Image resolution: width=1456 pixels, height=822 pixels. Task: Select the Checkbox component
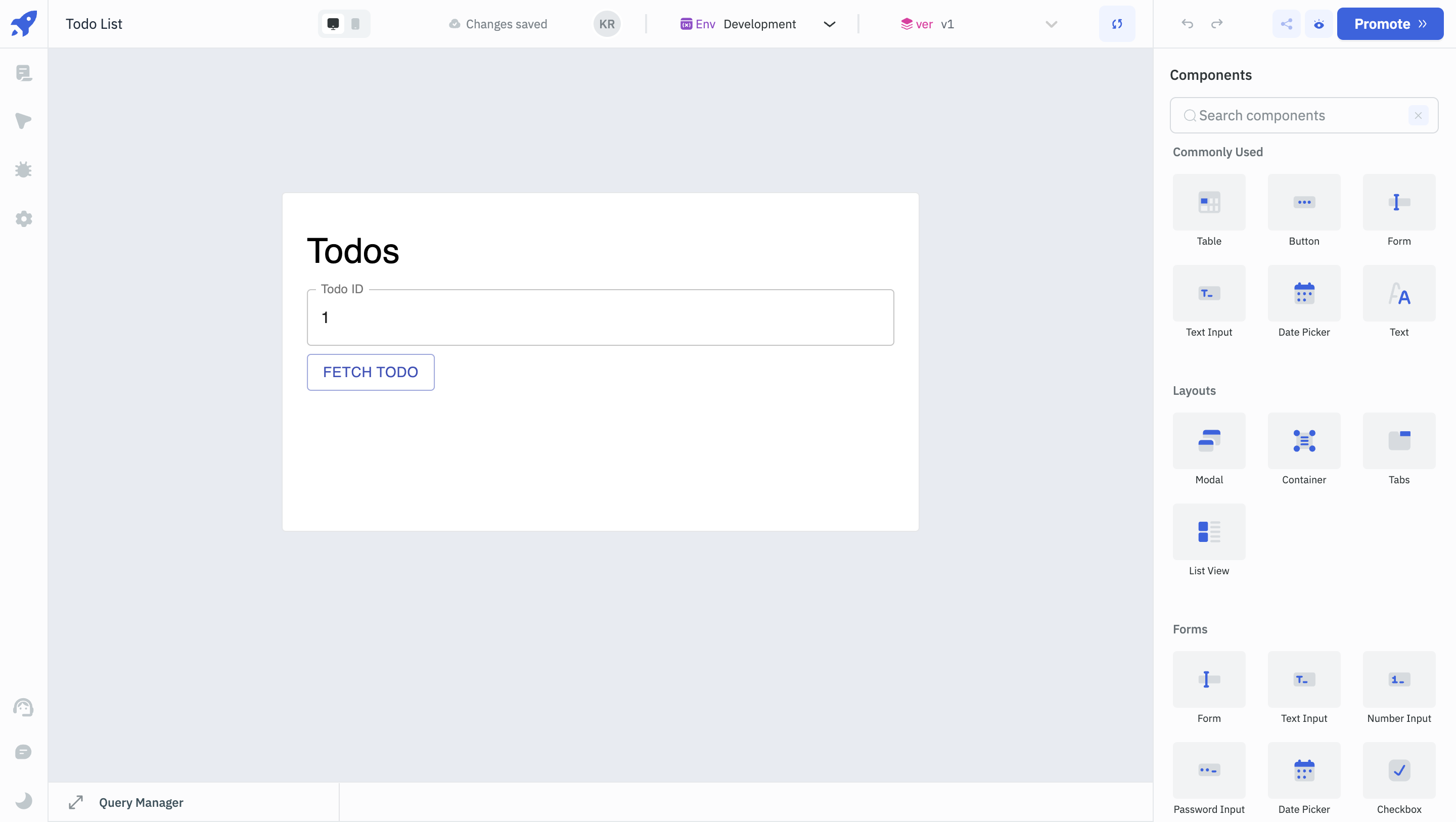coord(1399,779)
